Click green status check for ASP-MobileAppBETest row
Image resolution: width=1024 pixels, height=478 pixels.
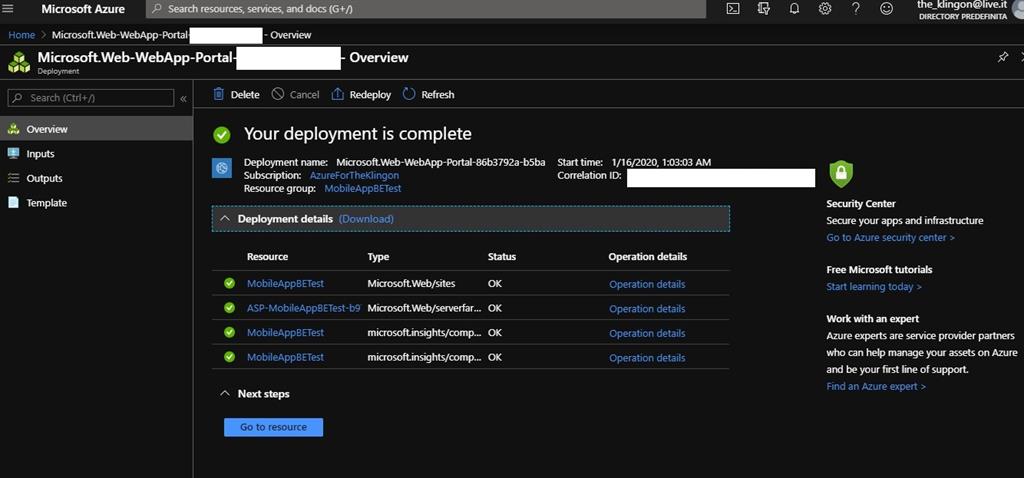229,308
